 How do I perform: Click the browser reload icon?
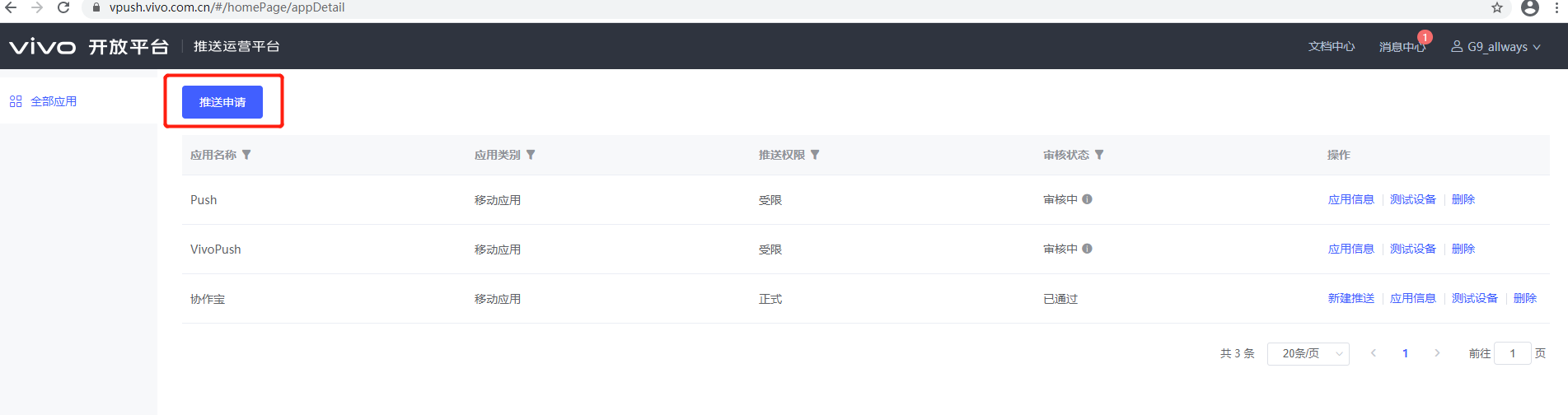[x=63, y=7]
